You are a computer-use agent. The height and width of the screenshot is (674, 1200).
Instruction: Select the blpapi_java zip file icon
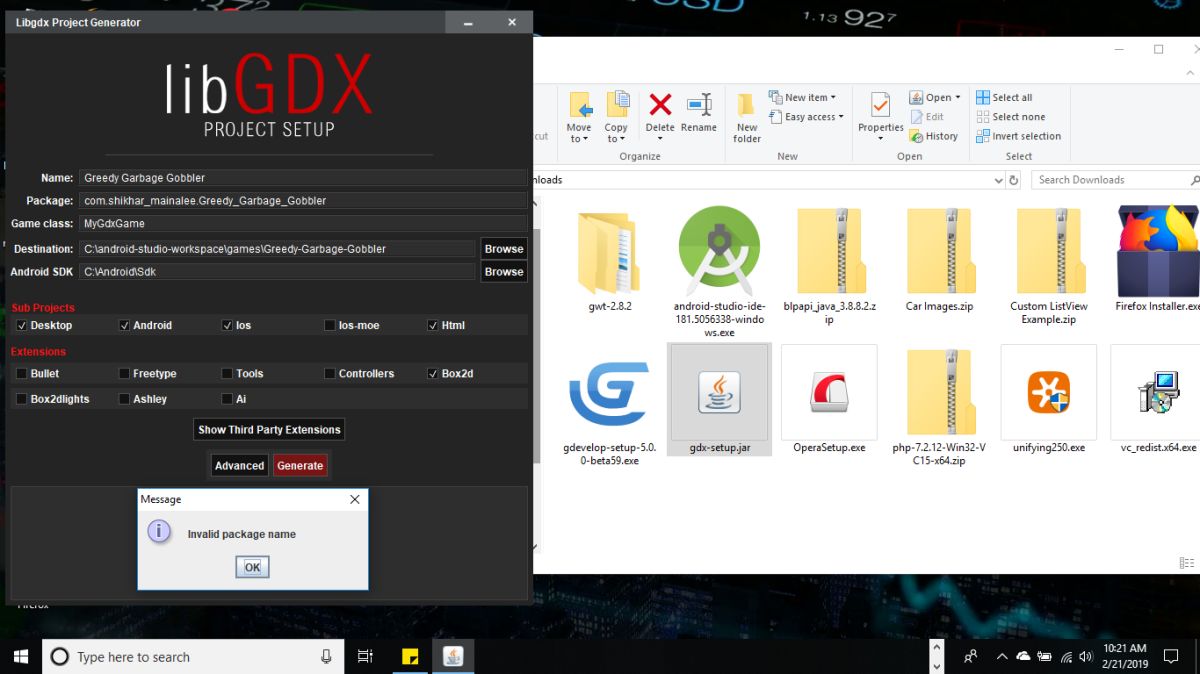tap(830, 252)
